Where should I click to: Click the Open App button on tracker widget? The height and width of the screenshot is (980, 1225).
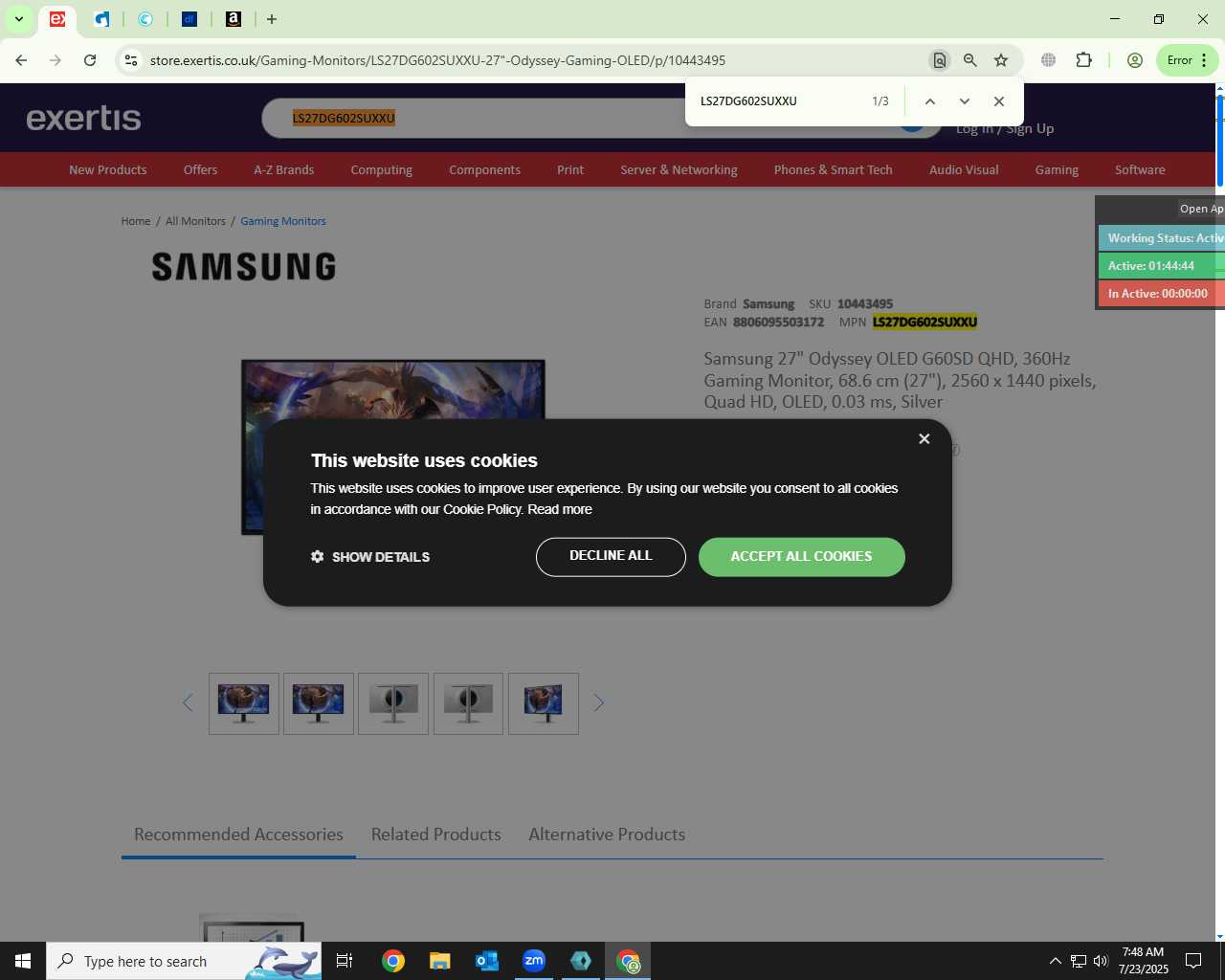(x=1201, y=209)
